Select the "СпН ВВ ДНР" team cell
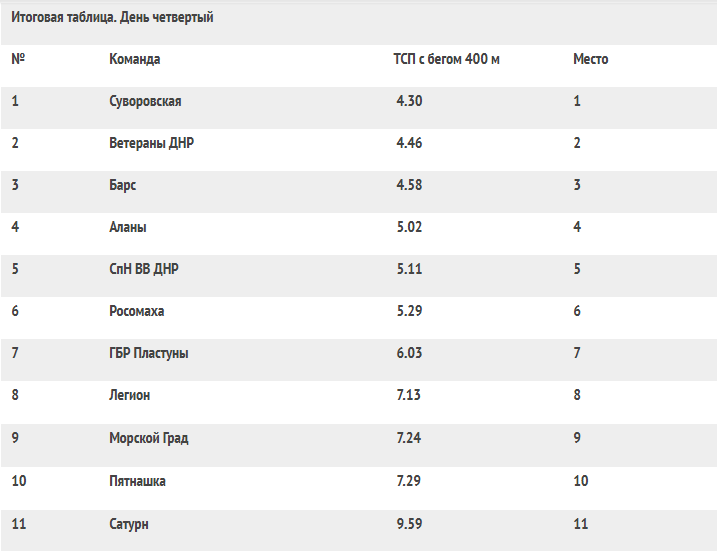This screenshot has width=717, height=551. (x=144, y=269)
